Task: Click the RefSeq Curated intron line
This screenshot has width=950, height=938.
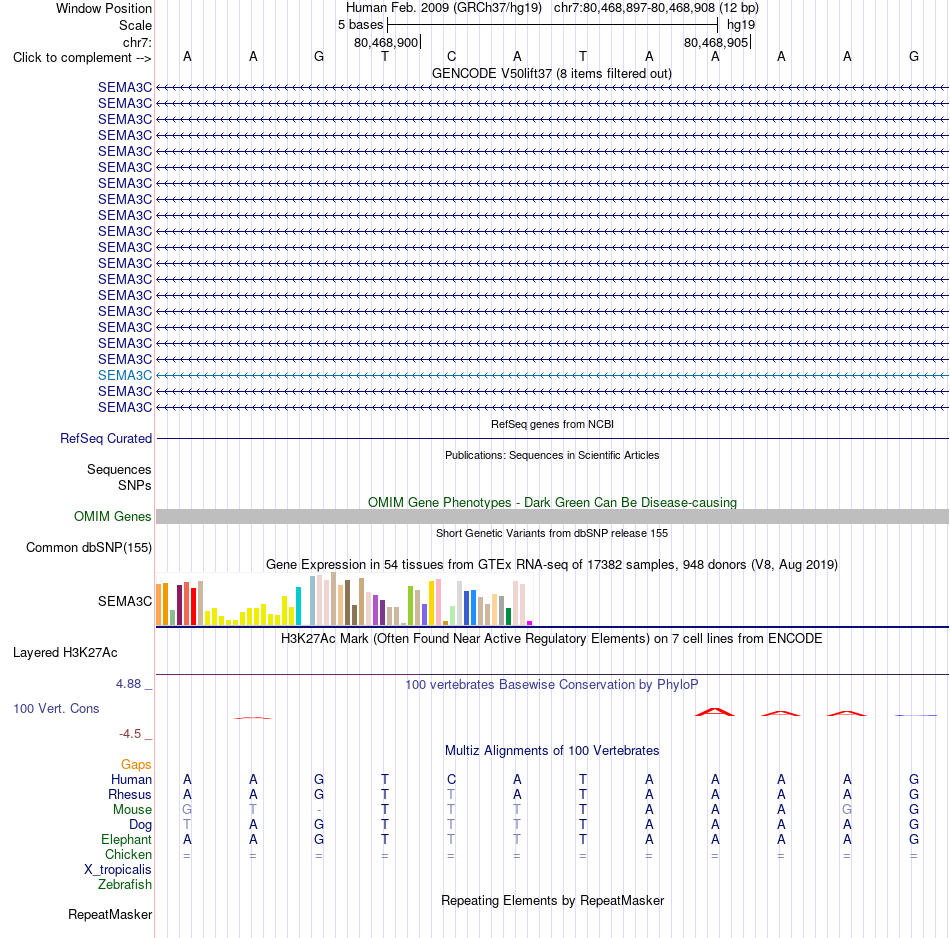Action: [552, 439]
